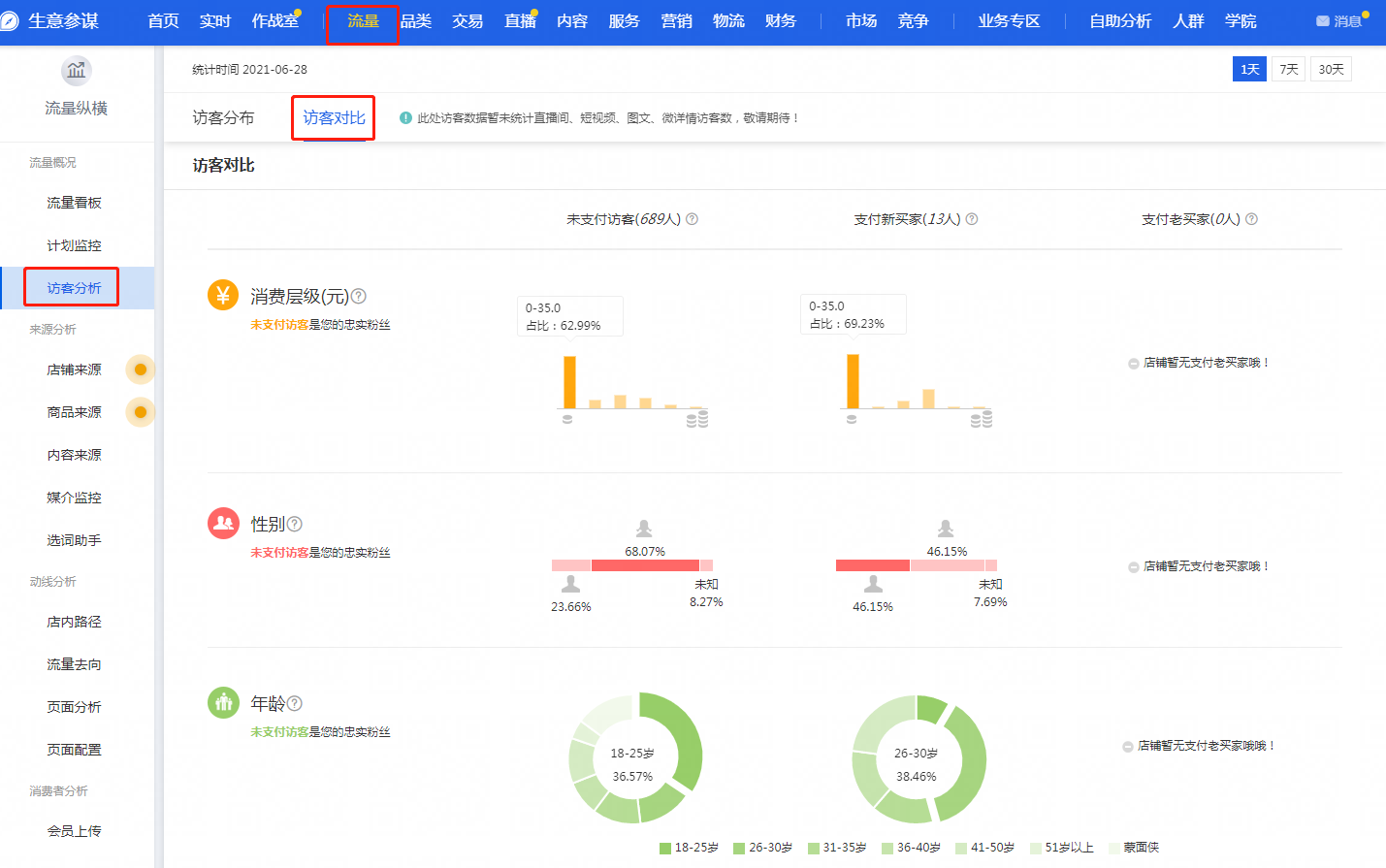
Task: Click the 23.66% person icon under gender bar
Action: coord(571,584)
